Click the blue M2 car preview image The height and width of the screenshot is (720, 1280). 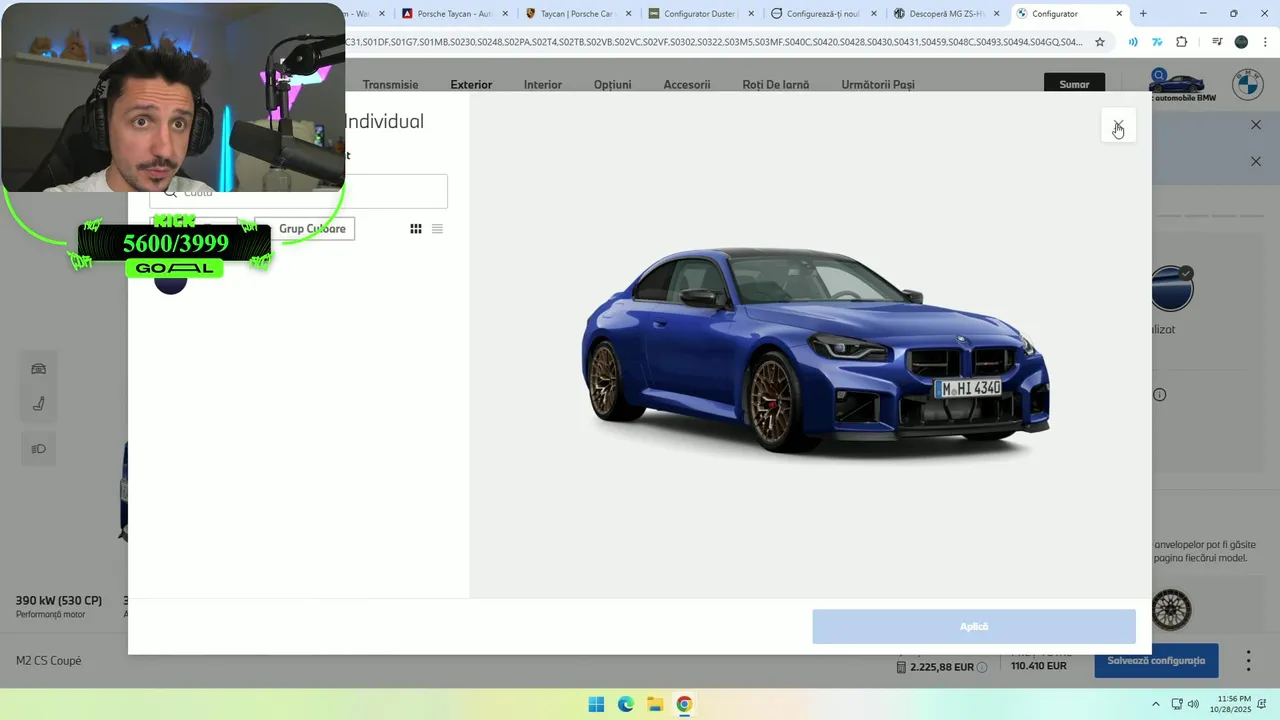click(815, 350)
